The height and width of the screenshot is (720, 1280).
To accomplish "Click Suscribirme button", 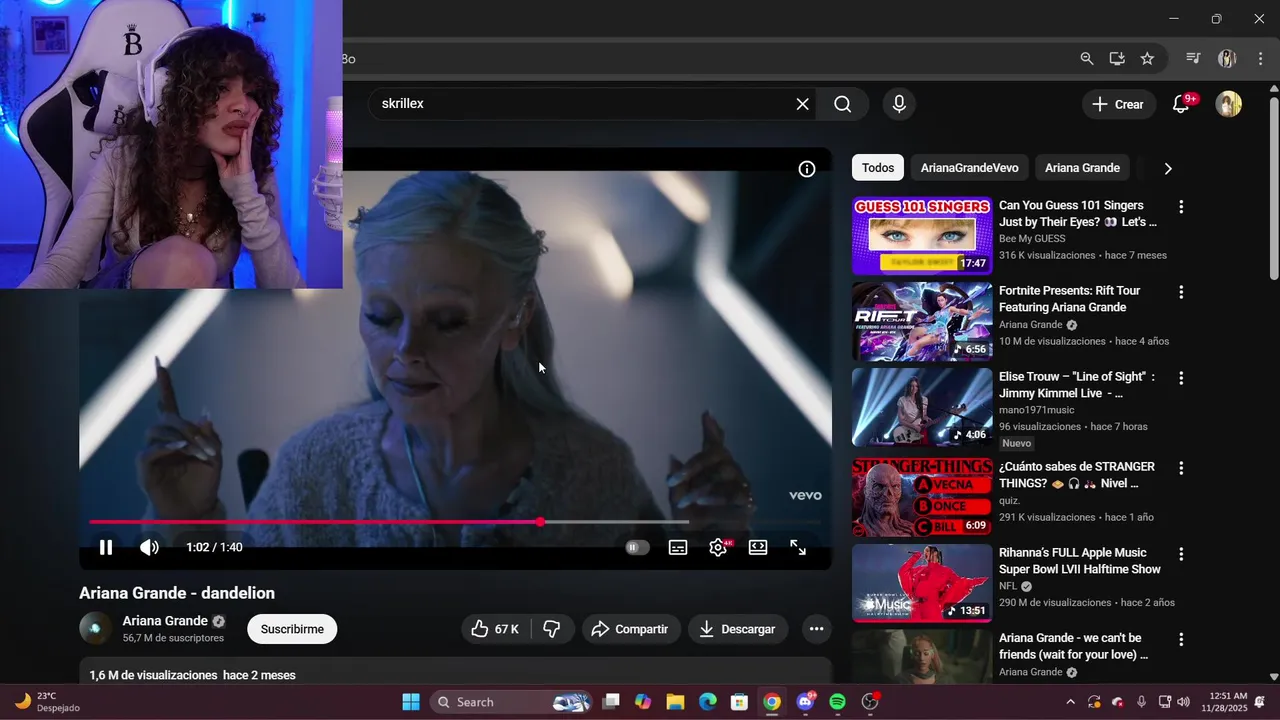I will point(292,629).
